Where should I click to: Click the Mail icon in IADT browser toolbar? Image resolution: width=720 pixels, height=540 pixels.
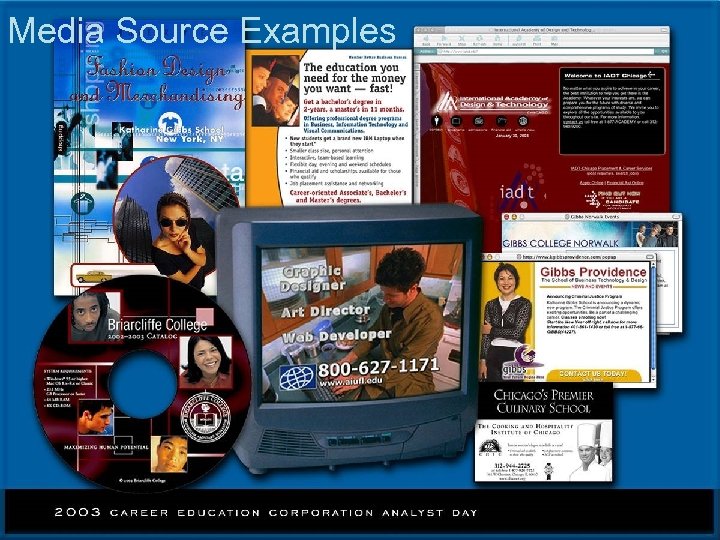[554, 40]
